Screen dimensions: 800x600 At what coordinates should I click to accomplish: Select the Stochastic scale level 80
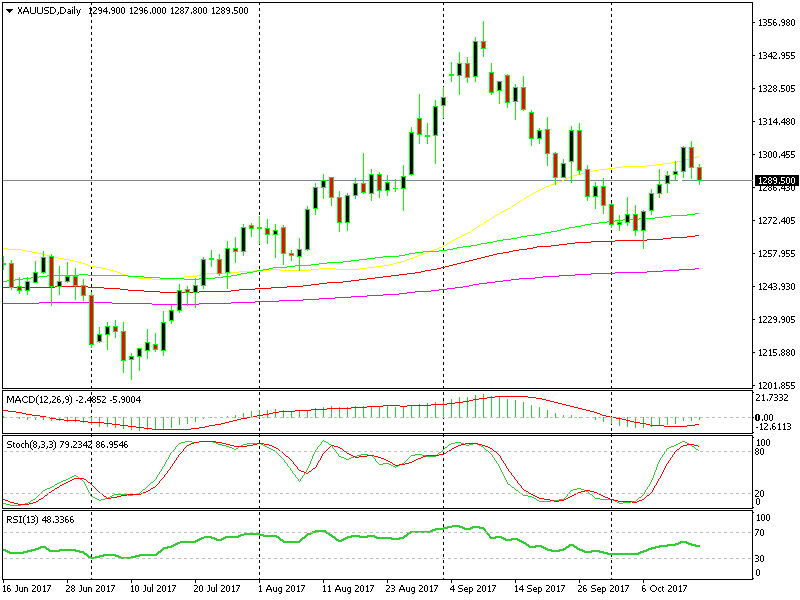pos(760,452)
